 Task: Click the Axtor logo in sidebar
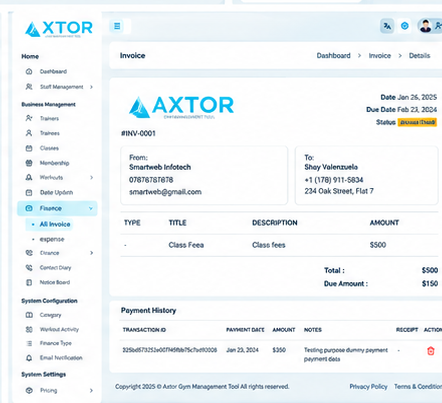59,29
